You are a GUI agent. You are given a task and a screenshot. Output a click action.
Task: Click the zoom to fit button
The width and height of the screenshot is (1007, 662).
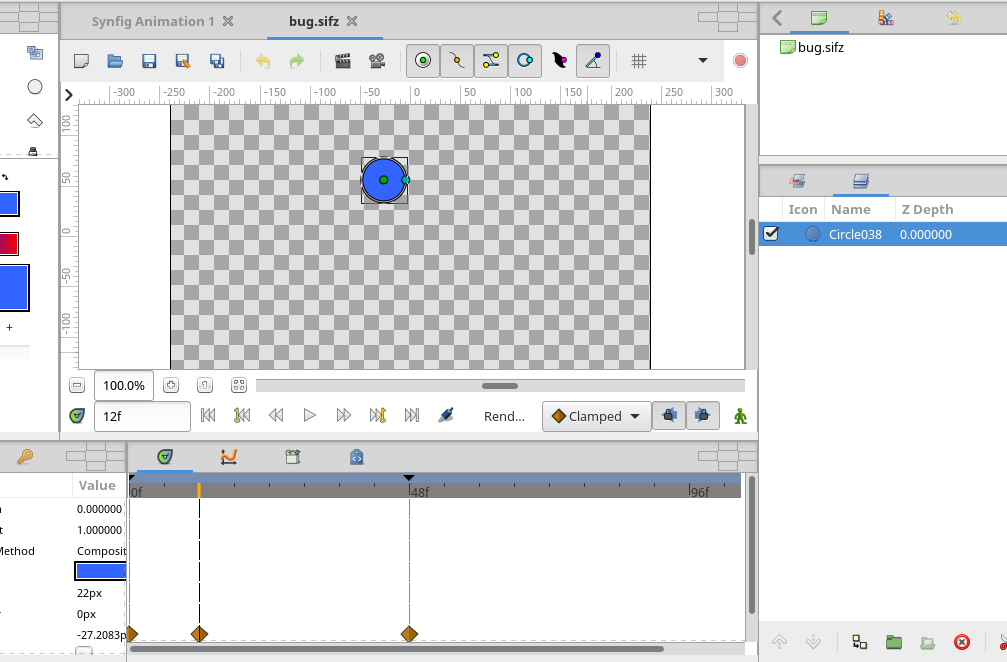[239, 385]
